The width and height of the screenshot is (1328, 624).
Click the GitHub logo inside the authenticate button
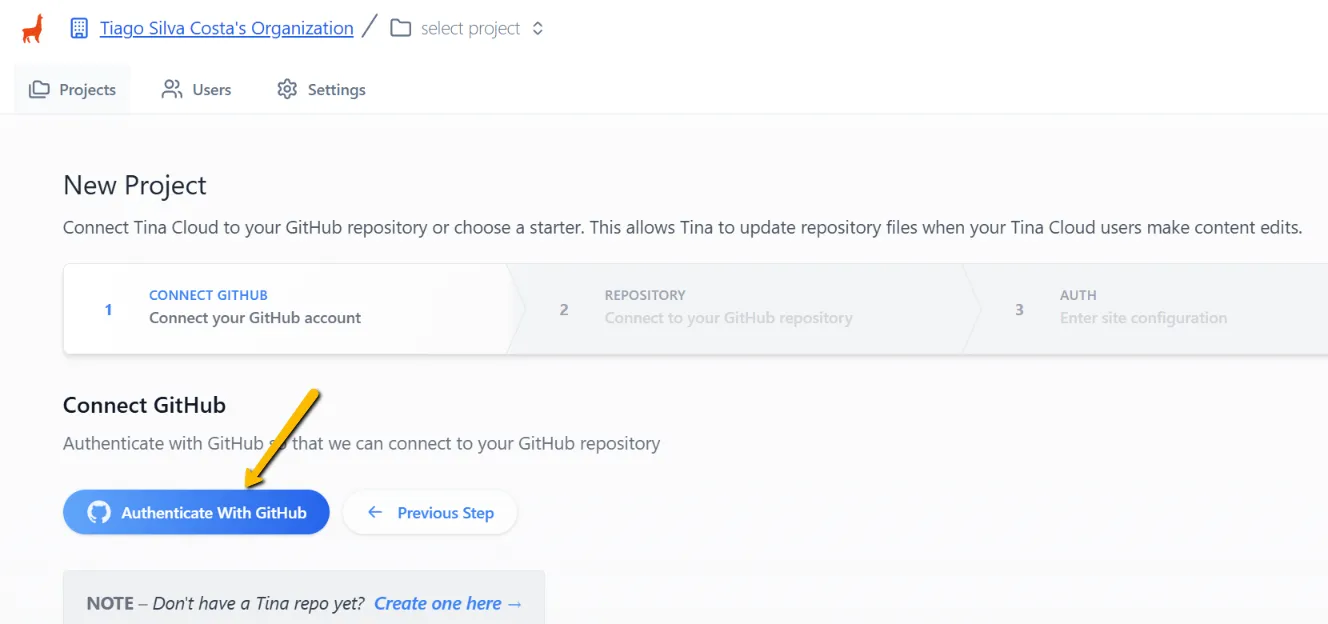click(98, 512)
